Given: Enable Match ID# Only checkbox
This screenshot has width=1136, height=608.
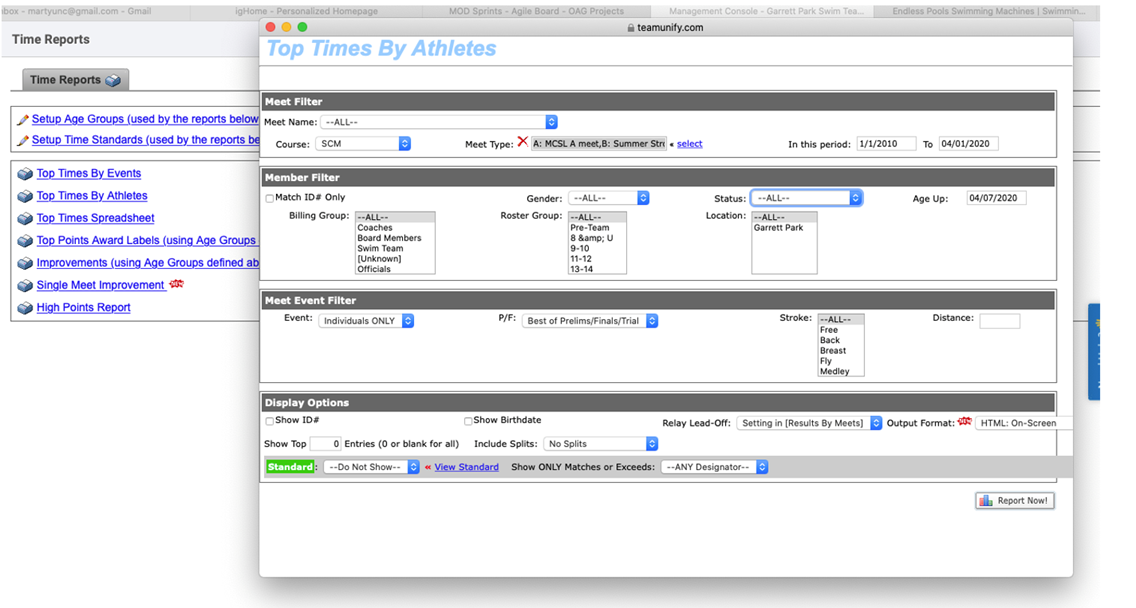Looking at the screenshot, I should (x=270, y=198).
